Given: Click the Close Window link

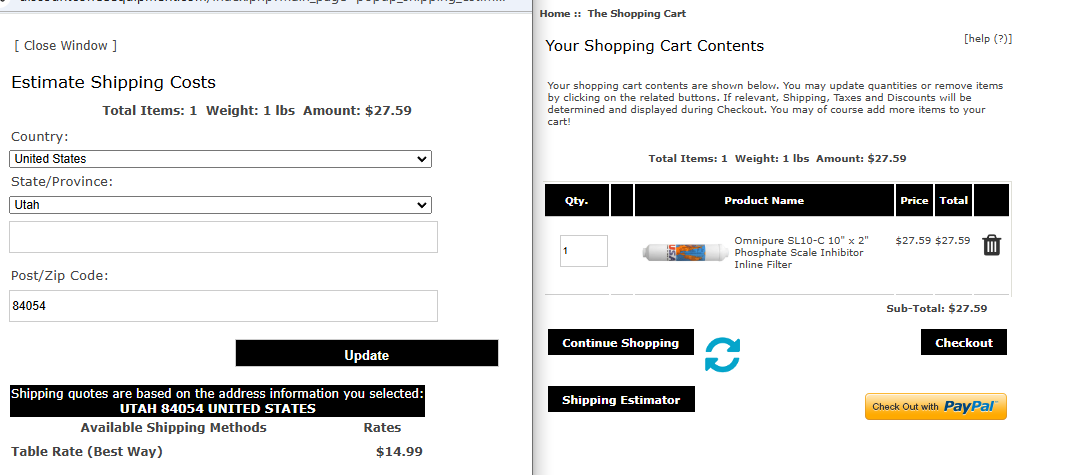Looking at the screenshot, I should pyautogui.click(x=66, y=46).
